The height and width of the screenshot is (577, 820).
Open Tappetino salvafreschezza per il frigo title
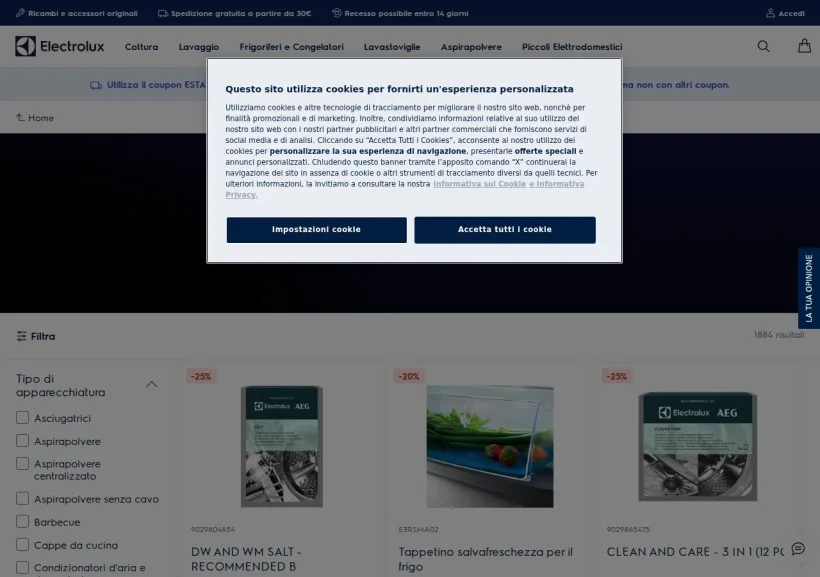point(485,559)
